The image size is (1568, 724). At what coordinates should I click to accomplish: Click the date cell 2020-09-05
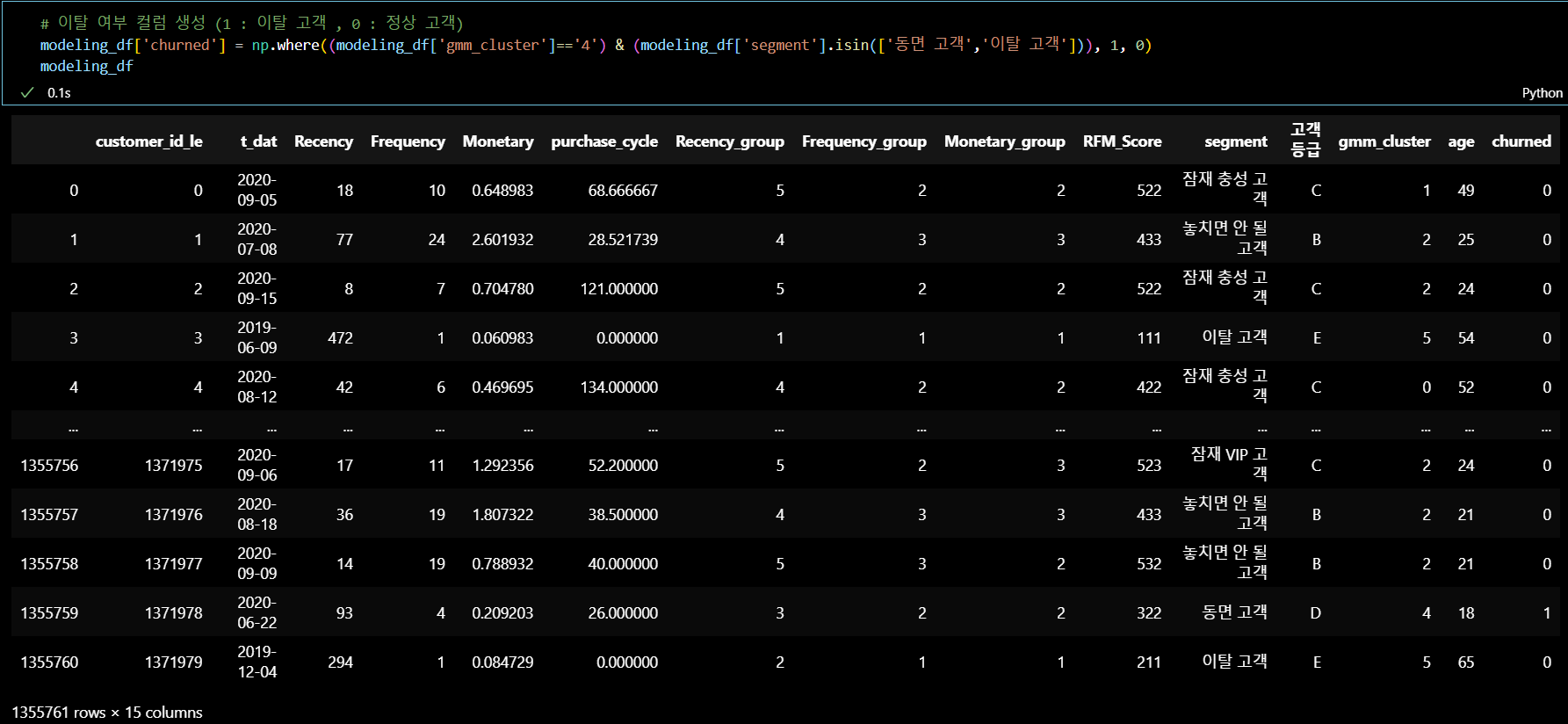coord(257,190)
